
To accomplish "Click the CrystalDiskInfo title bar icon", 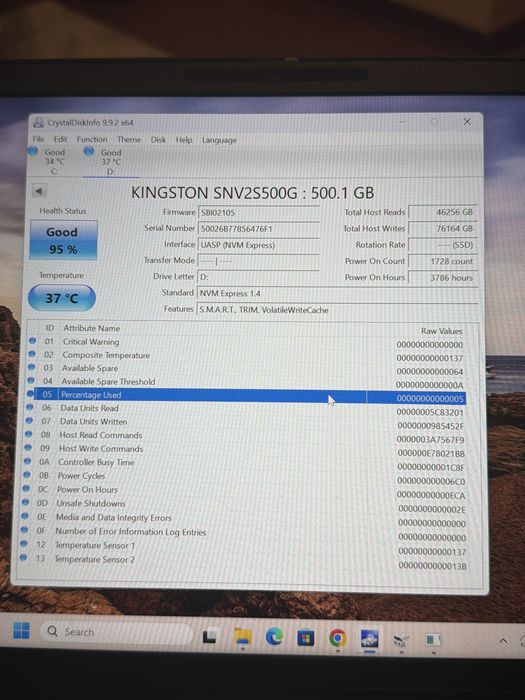I will (x=39, y=122).
